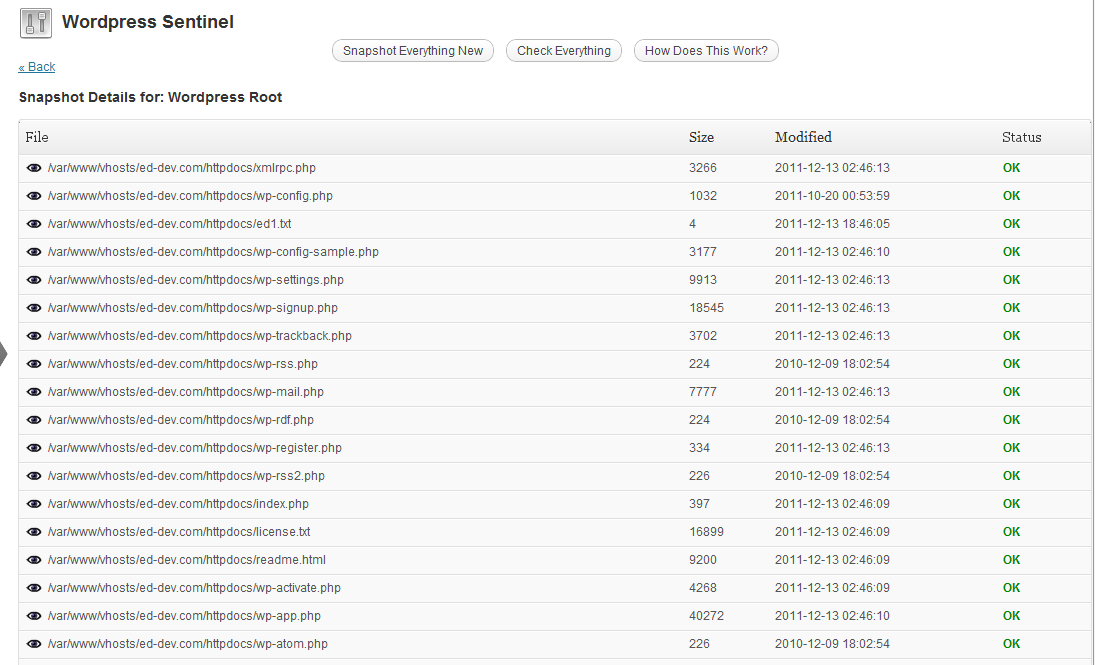Click the Status column header
Image resolution: width=1095 pixels, height=665 pixels.
click(x=1022, y=137)
